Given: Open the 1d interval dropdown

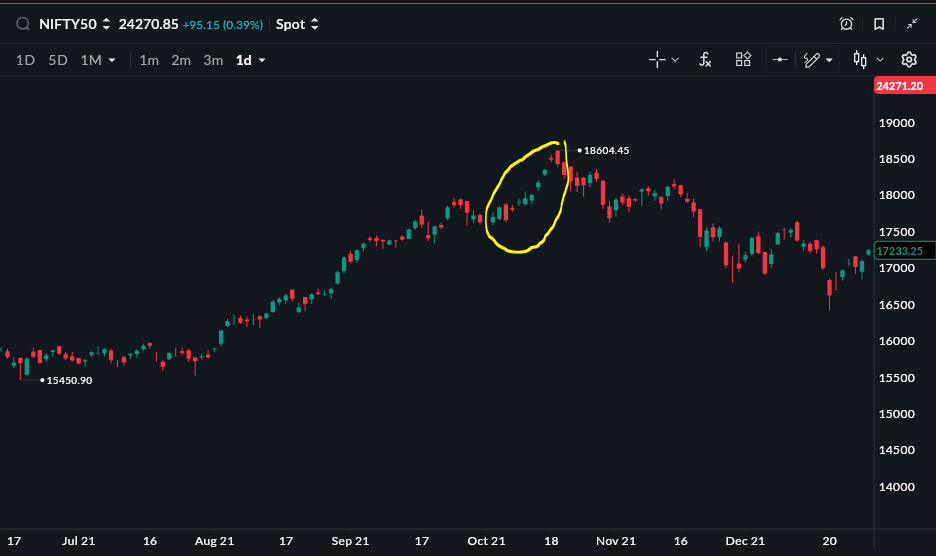Looking at the screenshot, I should 251,60.
